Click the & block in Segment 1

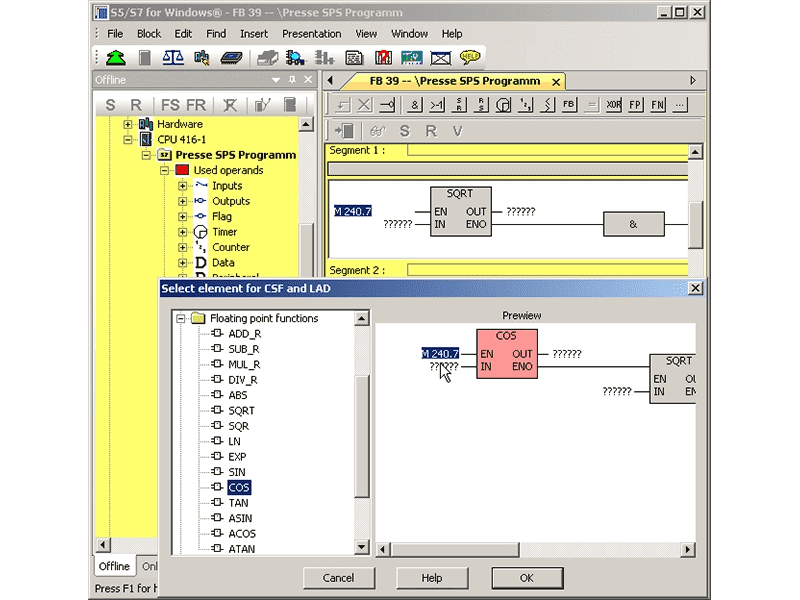(634, 224)
